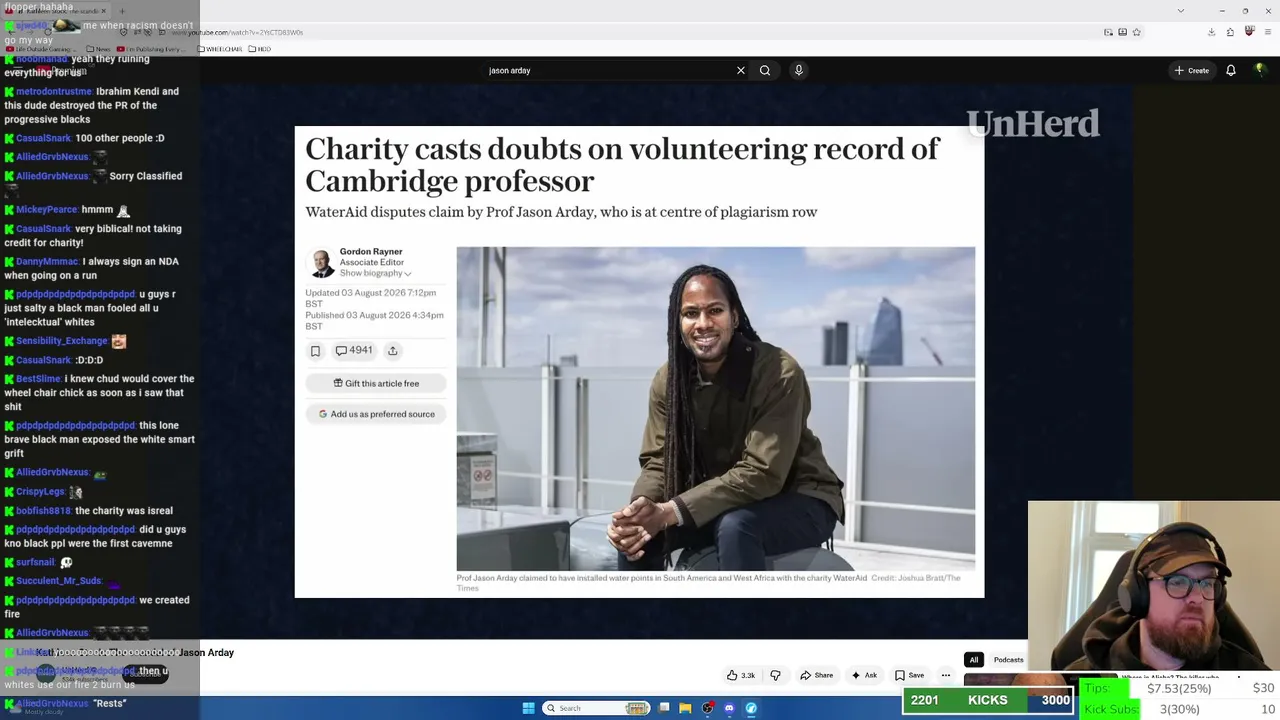Select the 'Podcasts' filter chip
1280x720 pixels.
coord(1008,660)
